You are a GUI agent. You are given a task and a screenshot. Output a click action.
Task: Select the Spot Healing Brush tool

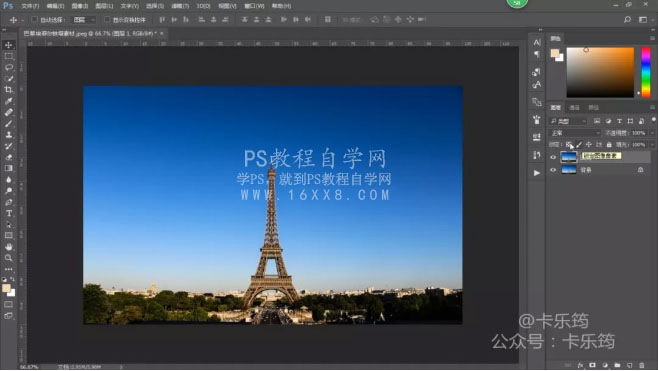coord(8,112)
